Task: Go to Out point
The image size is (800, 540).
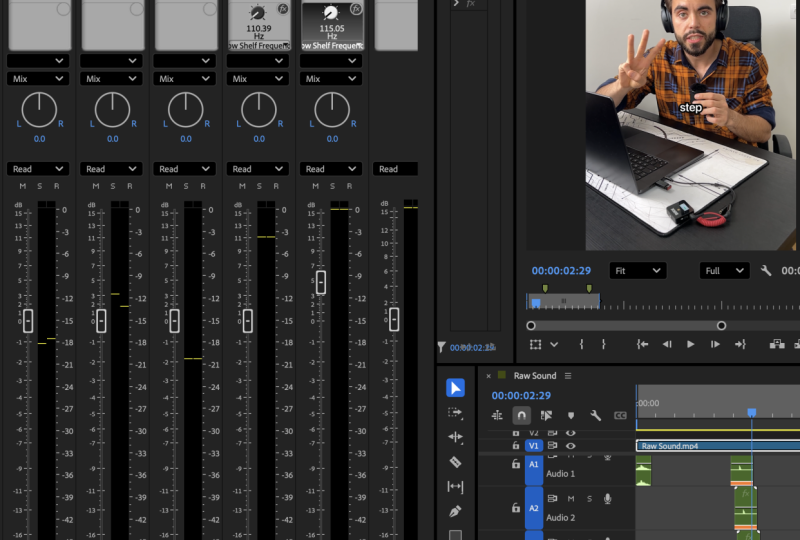Action: pyautogui.click(x=740, y=345)
